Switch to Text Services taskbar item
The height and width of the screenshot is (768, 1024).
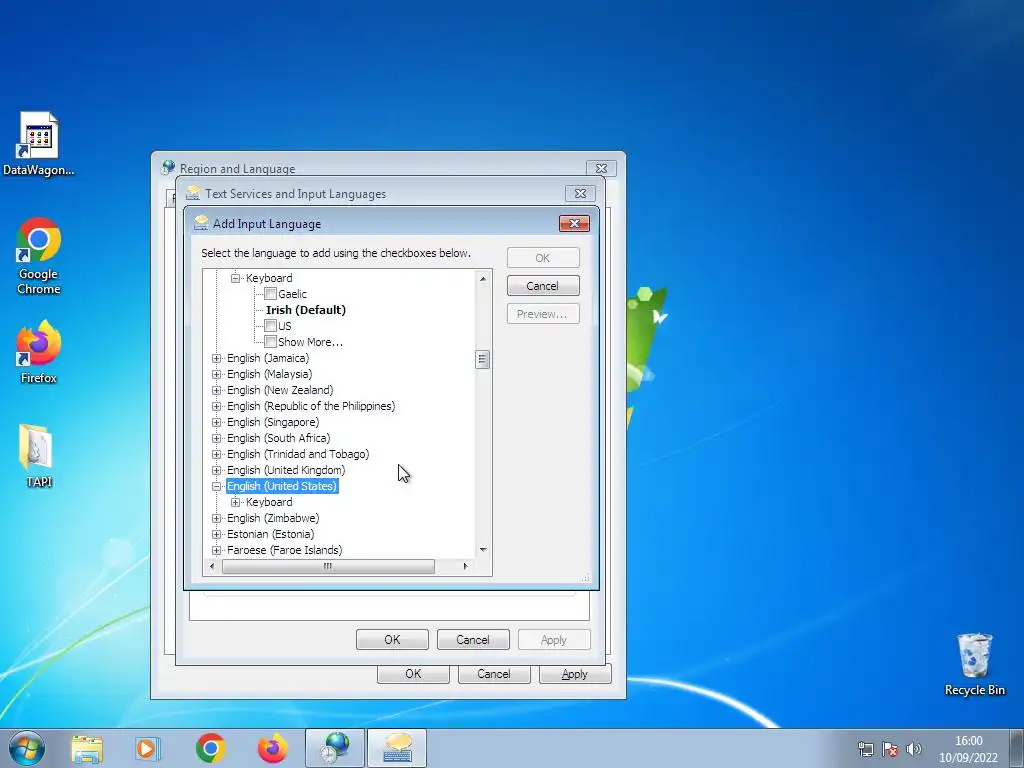tap(397, 748)
